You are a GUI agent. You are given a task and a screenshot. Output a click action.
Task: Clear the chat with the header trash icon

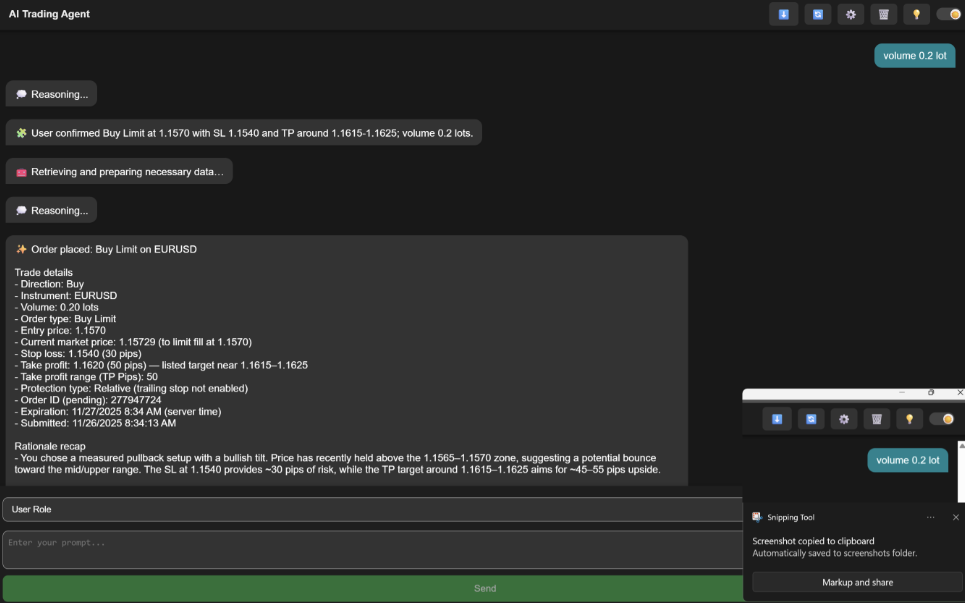883,14
